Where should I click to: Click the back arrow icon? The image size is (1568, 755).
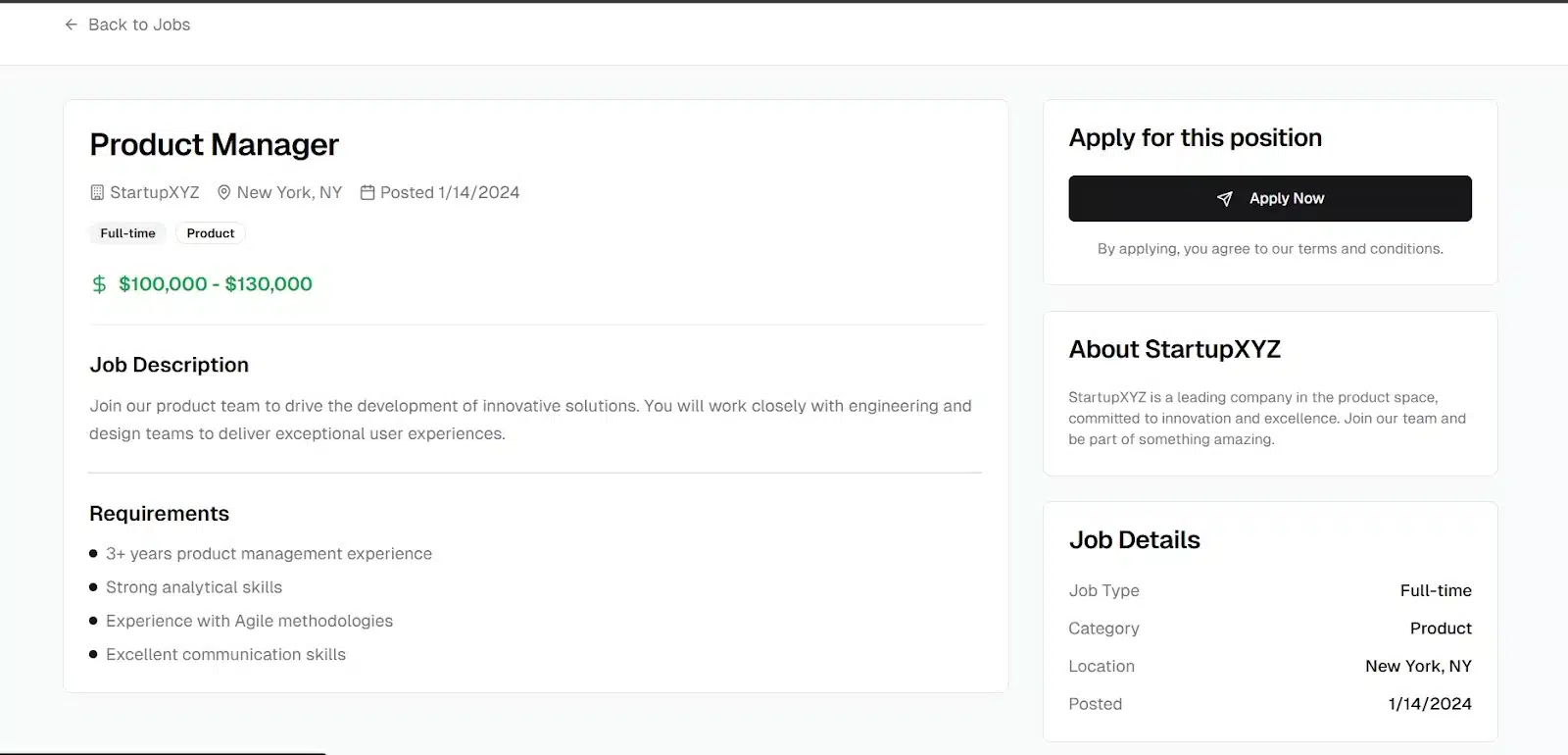click(71, 25)
